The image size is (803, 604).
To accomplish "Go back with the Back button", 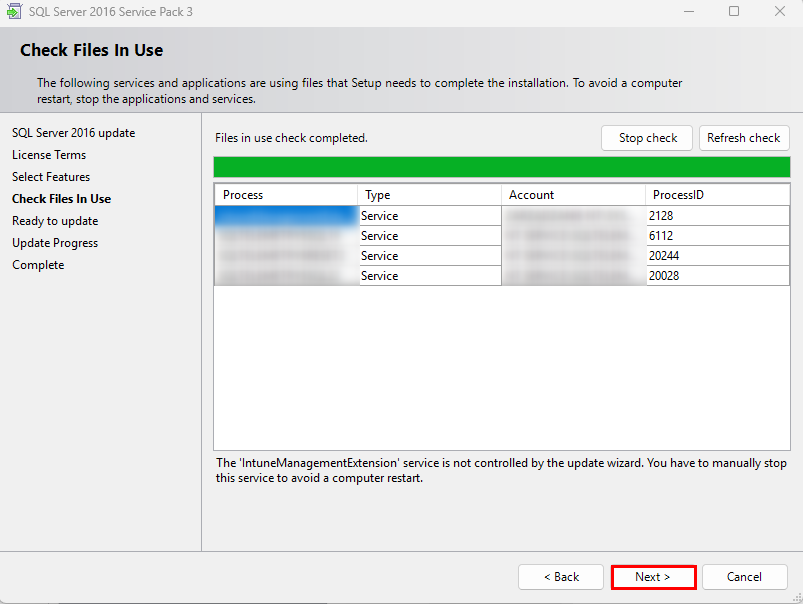I will (561, 577).
